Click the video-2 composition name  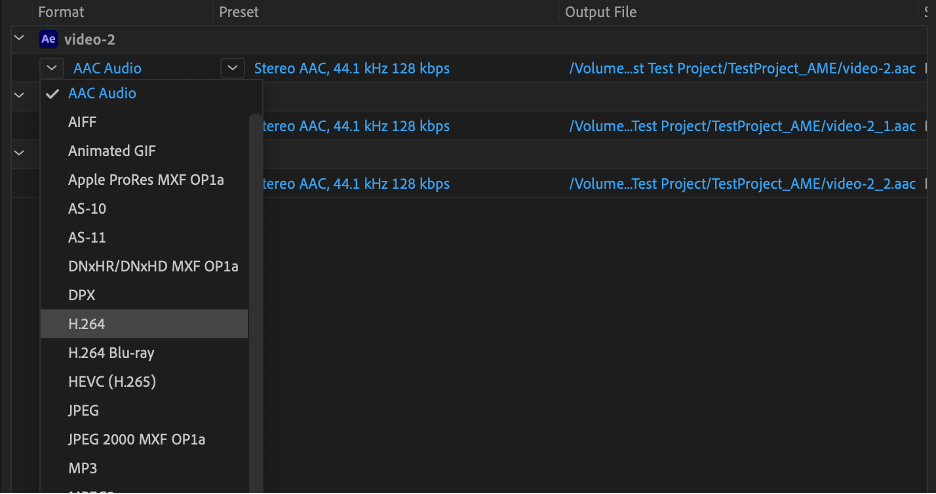(x=90, y=39)
